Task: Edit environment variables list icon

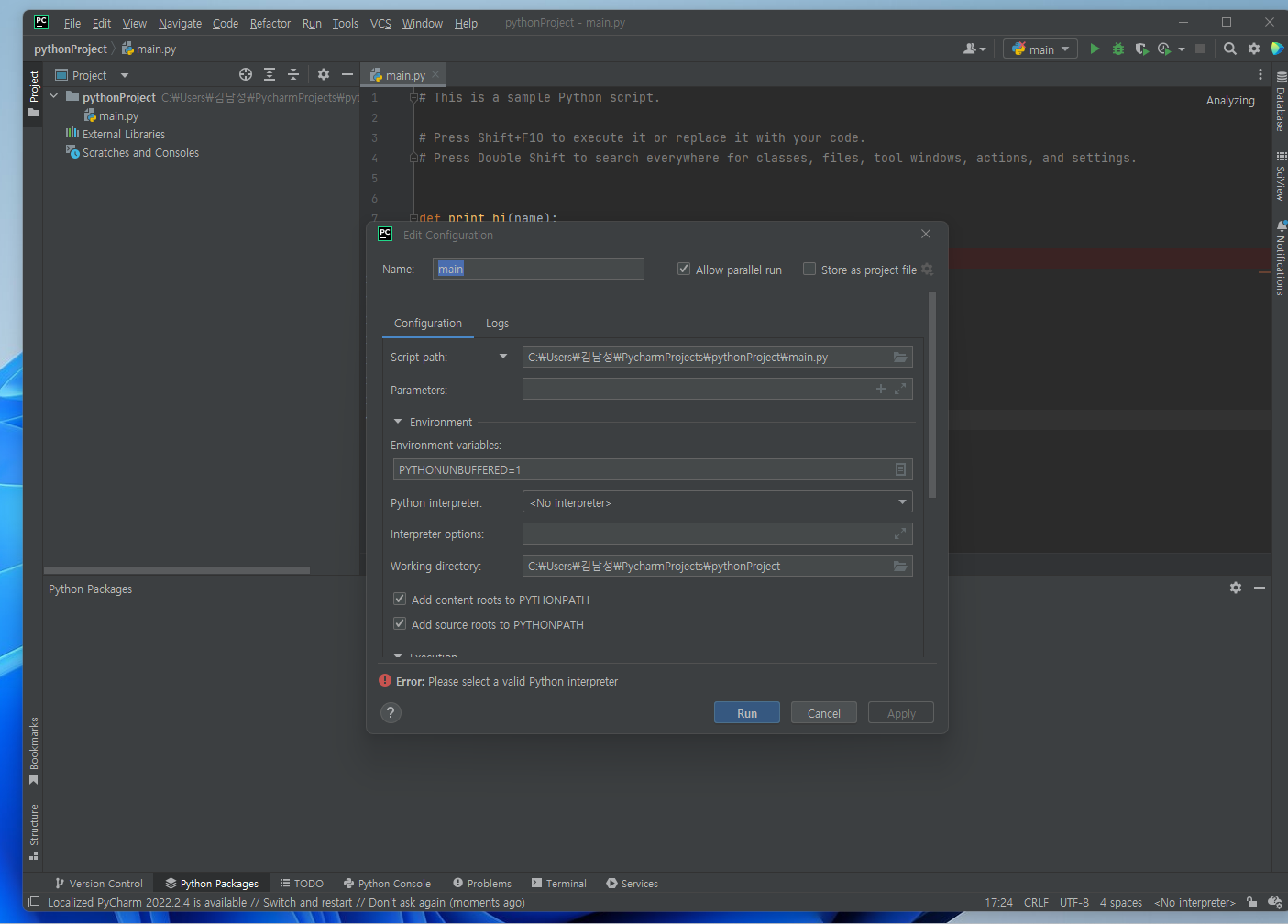Action: point(900,469)
